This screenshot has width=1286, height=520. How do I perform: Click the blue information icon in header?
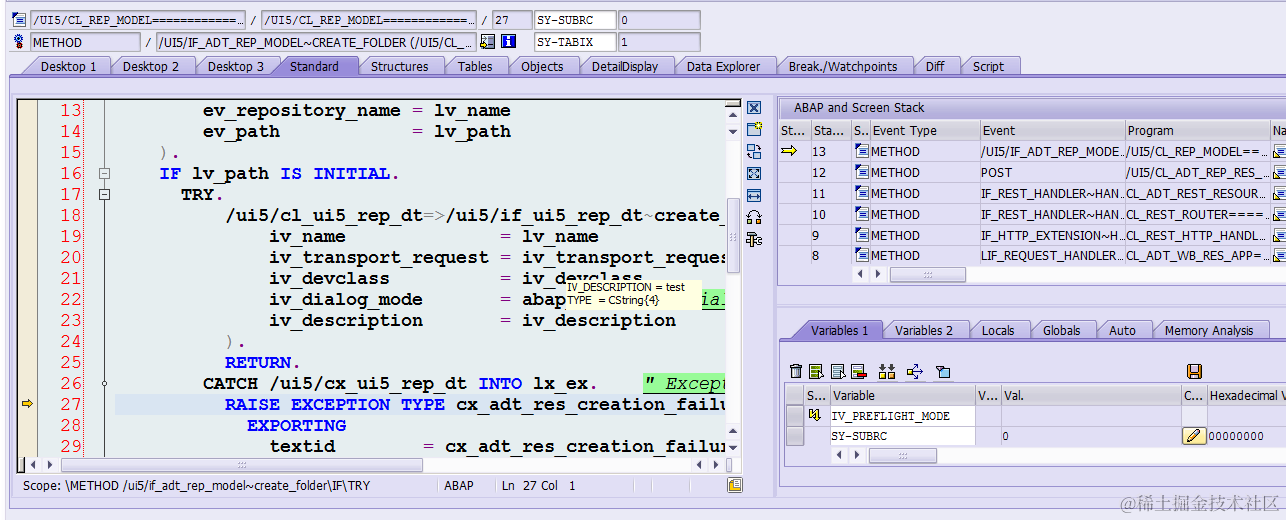coord(508,42)
